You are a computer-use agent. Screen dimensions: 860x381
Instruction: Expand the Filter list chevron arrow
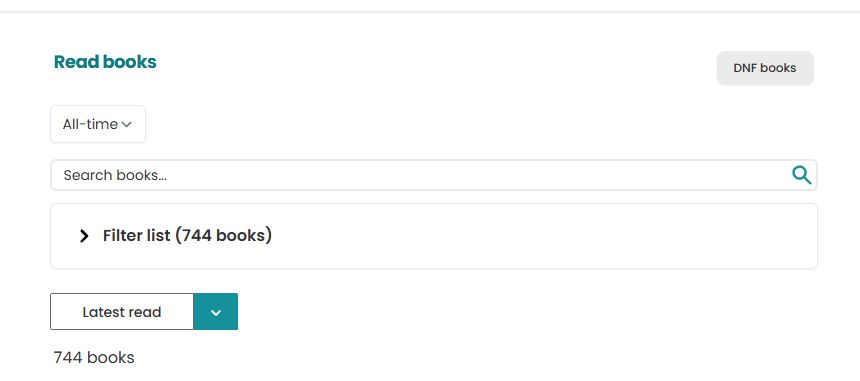click(x=84, y=236)
